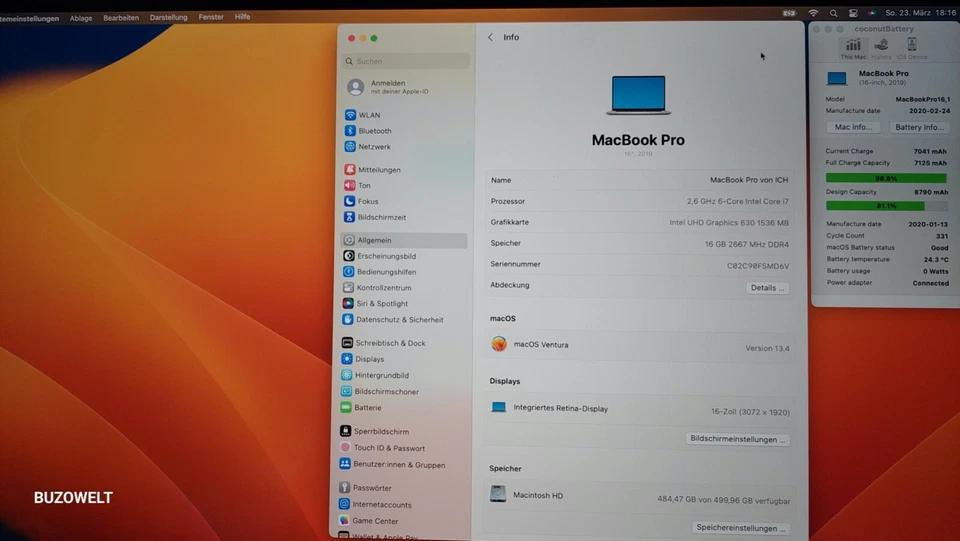
Task: Click the 98.8% charge bar in coconutBattery
Action: tap(886, 178)
